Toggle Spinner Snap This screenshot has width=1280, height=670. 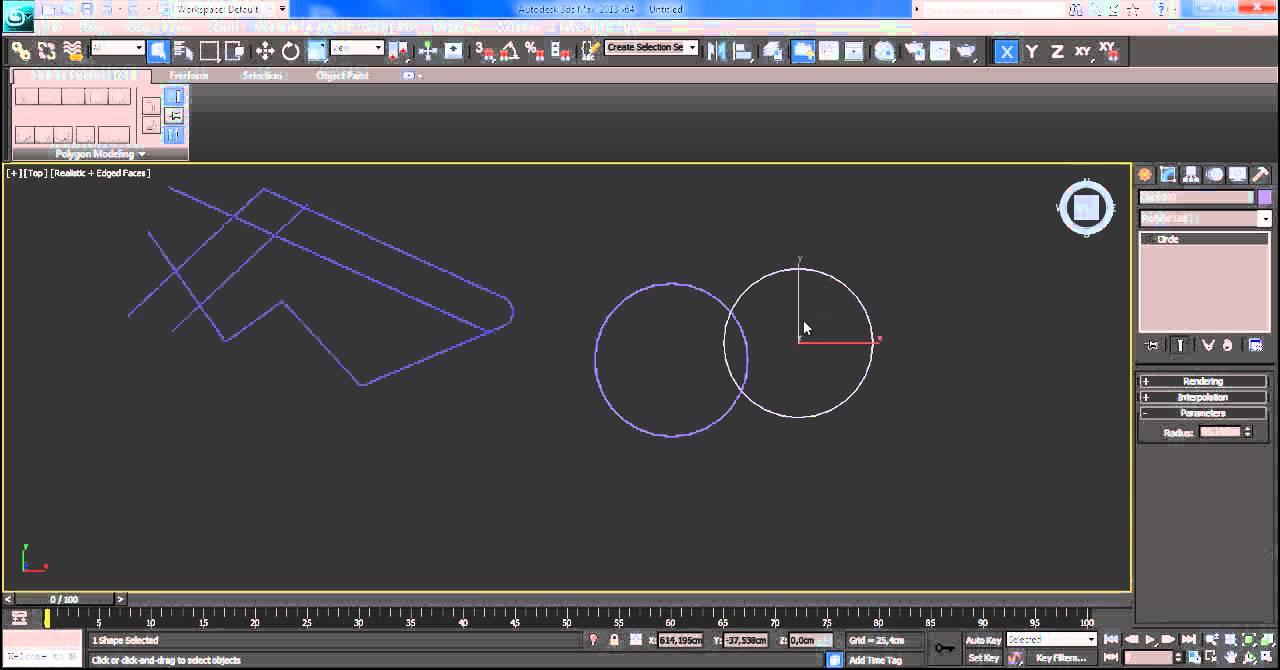pyautogui.click(x=560, y=51)
